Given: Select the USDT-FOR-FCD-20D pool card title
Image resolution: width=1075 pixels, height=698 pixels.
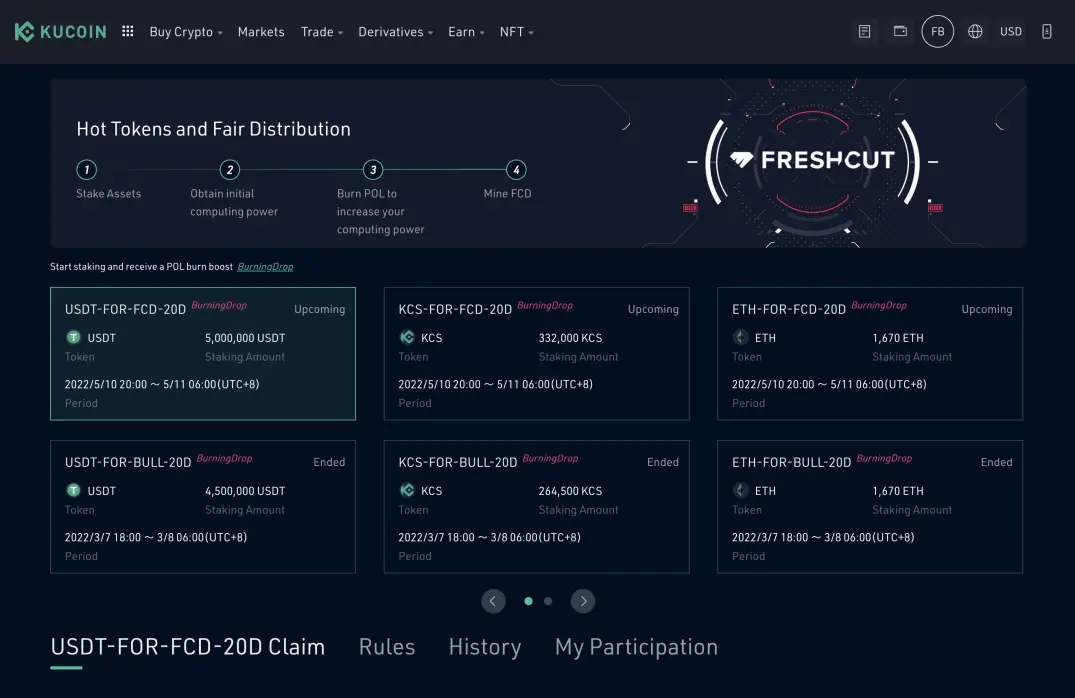Looking at the screenshot, I should pos(125,309).
